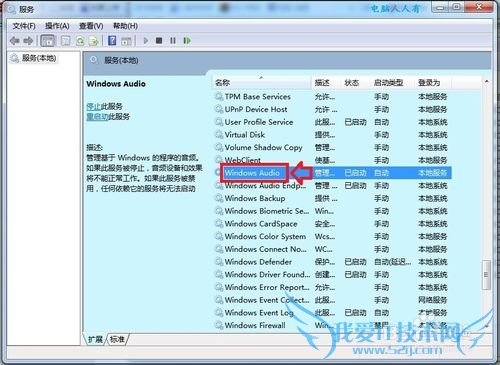Select the Windows CardSpace service

pyautogui.click(x=332, y=224)
